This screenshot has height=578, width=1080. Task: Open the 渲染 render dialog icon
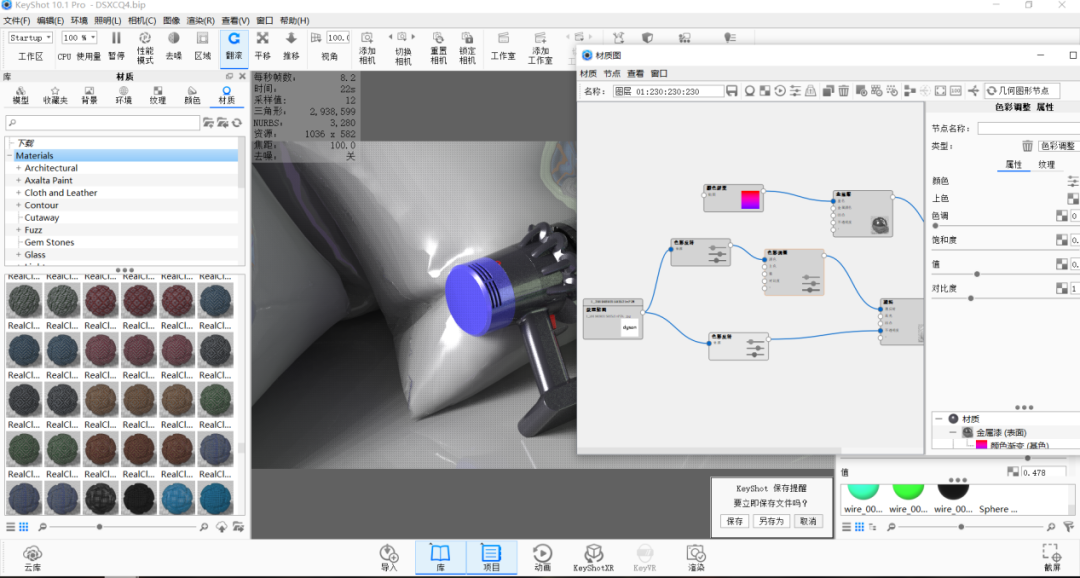696,558
